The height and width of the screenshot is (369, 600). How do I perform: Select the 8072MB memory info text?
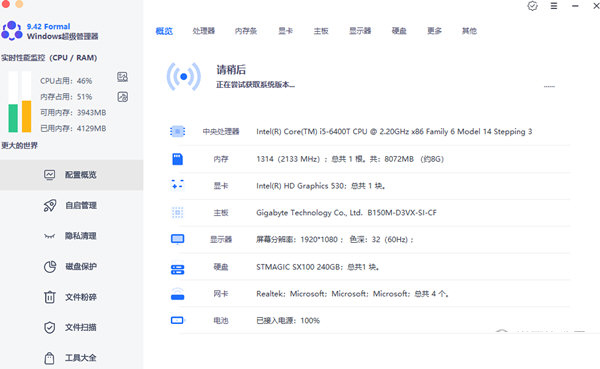pos(350,159)
